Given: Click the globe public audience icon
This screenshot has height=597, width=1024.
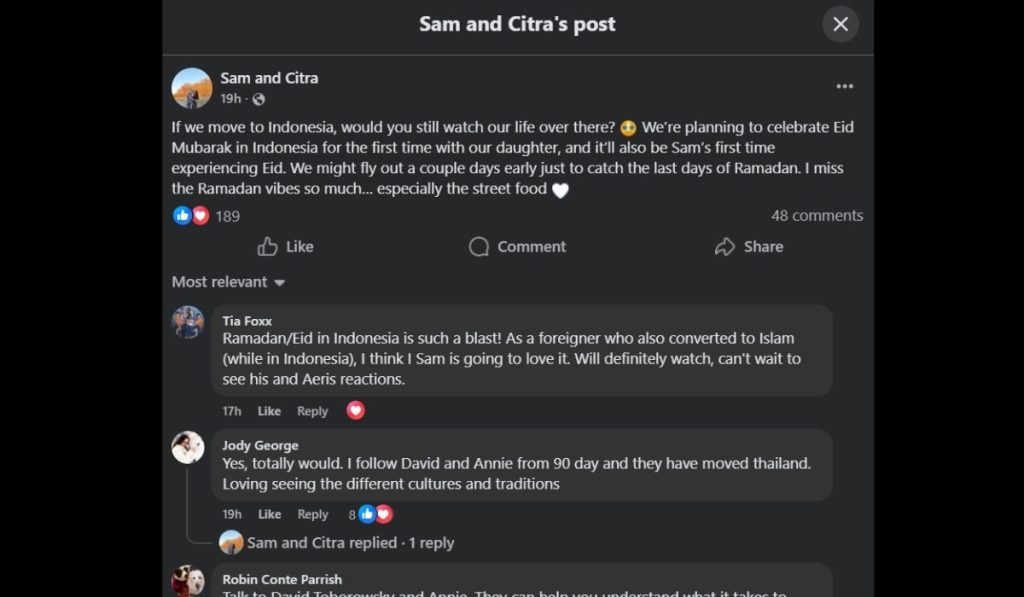Looking at the screenshot, I should 259,99.
